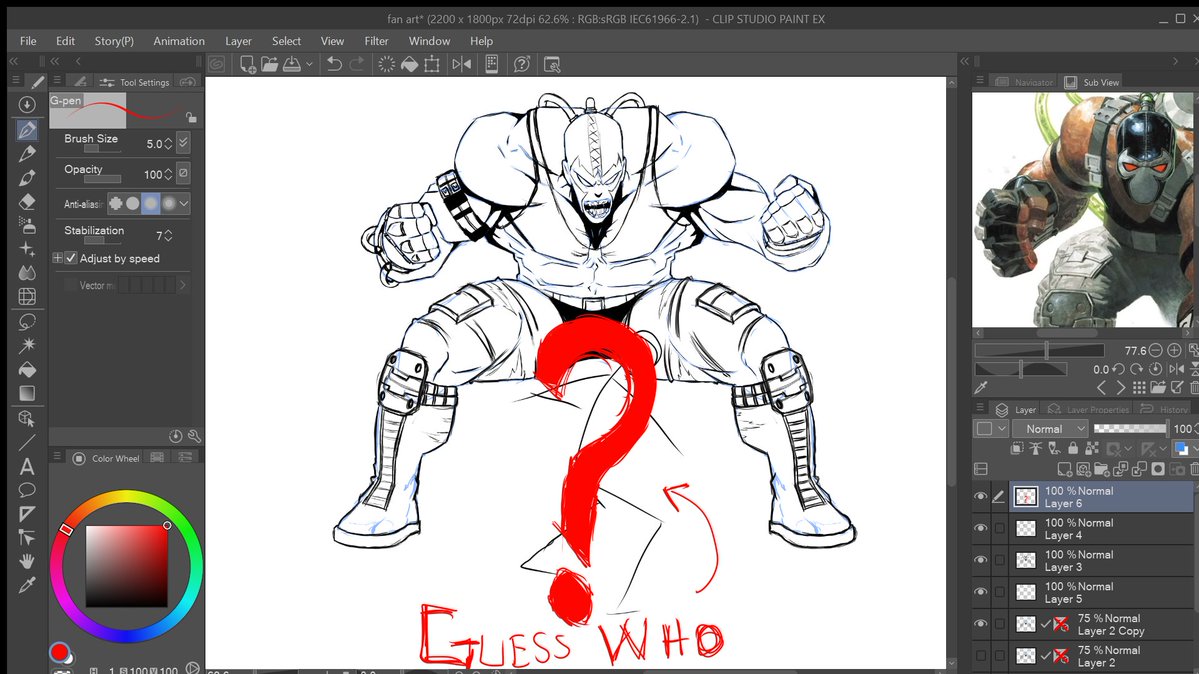1199x674 pixels.
Task: Click the Flip horizontal icon in command bar
Action: [462, 64]
